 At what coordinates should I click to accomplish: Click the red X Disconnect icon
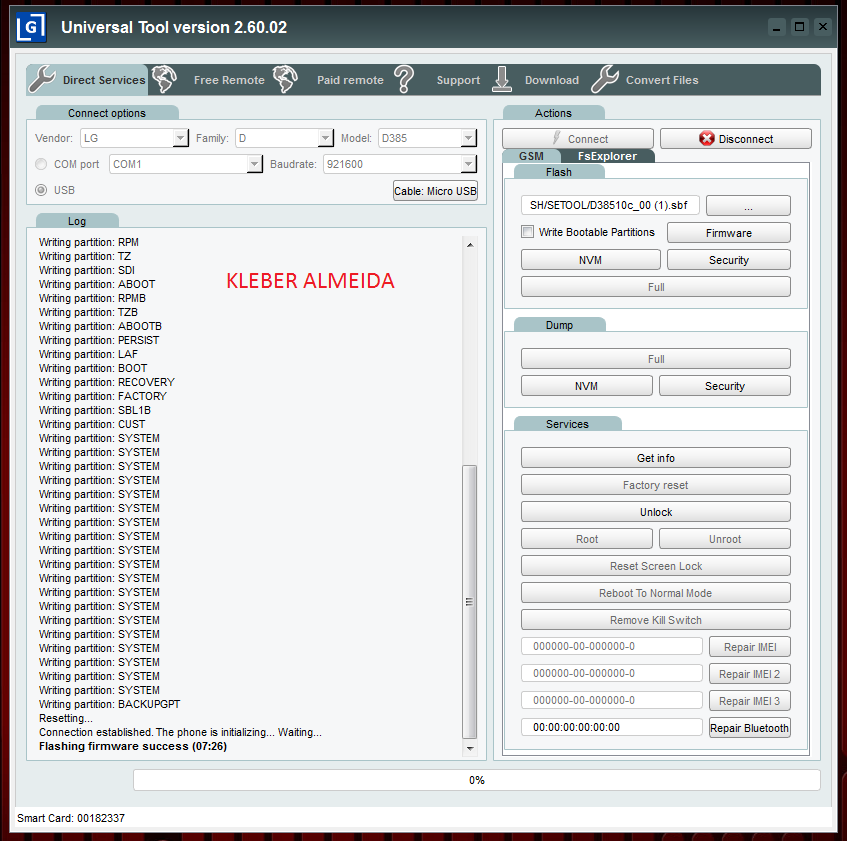pos(707,139)
